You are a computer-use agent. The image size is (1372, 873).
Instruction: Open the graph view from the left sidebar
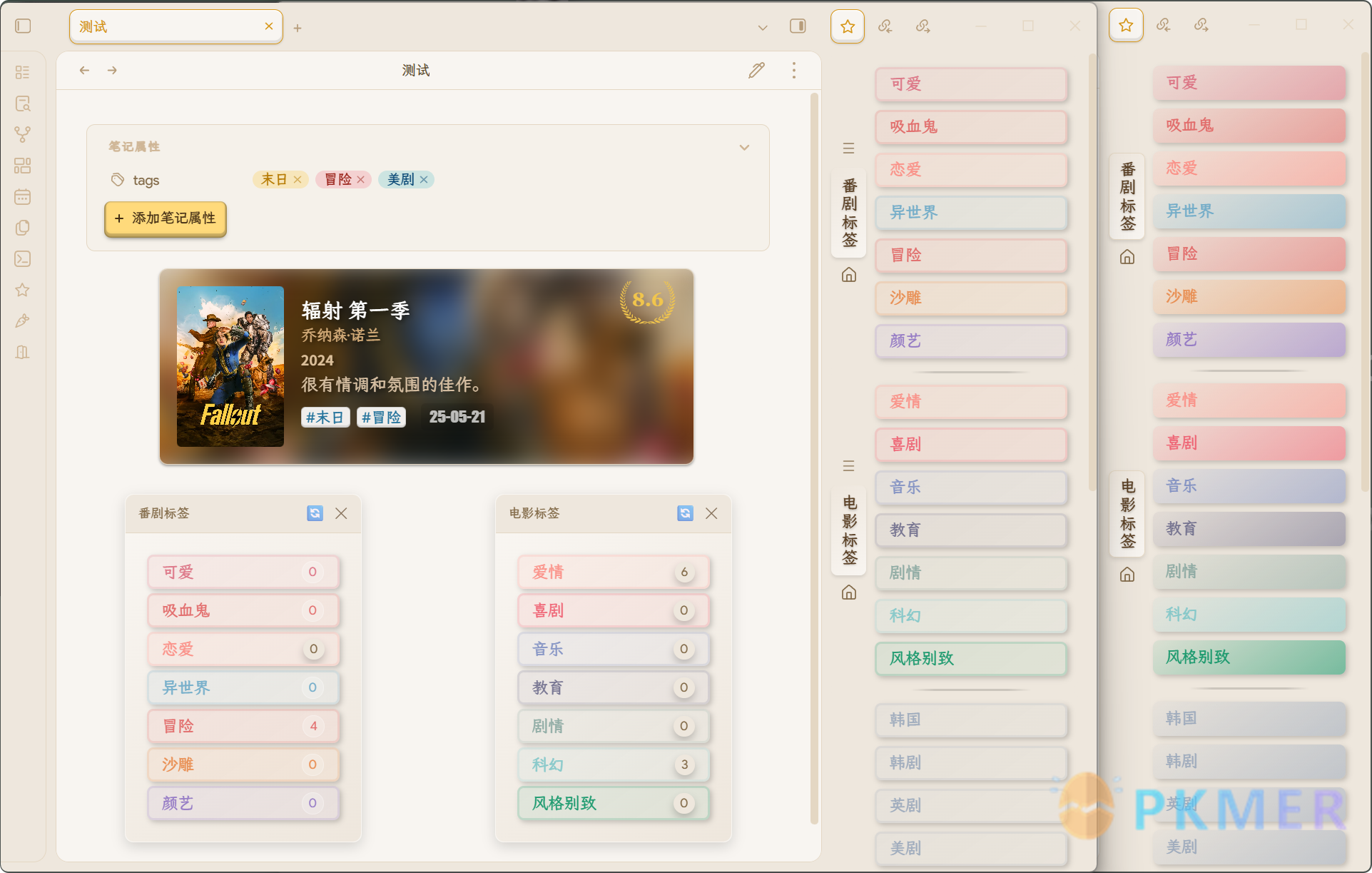pos(23,133)
